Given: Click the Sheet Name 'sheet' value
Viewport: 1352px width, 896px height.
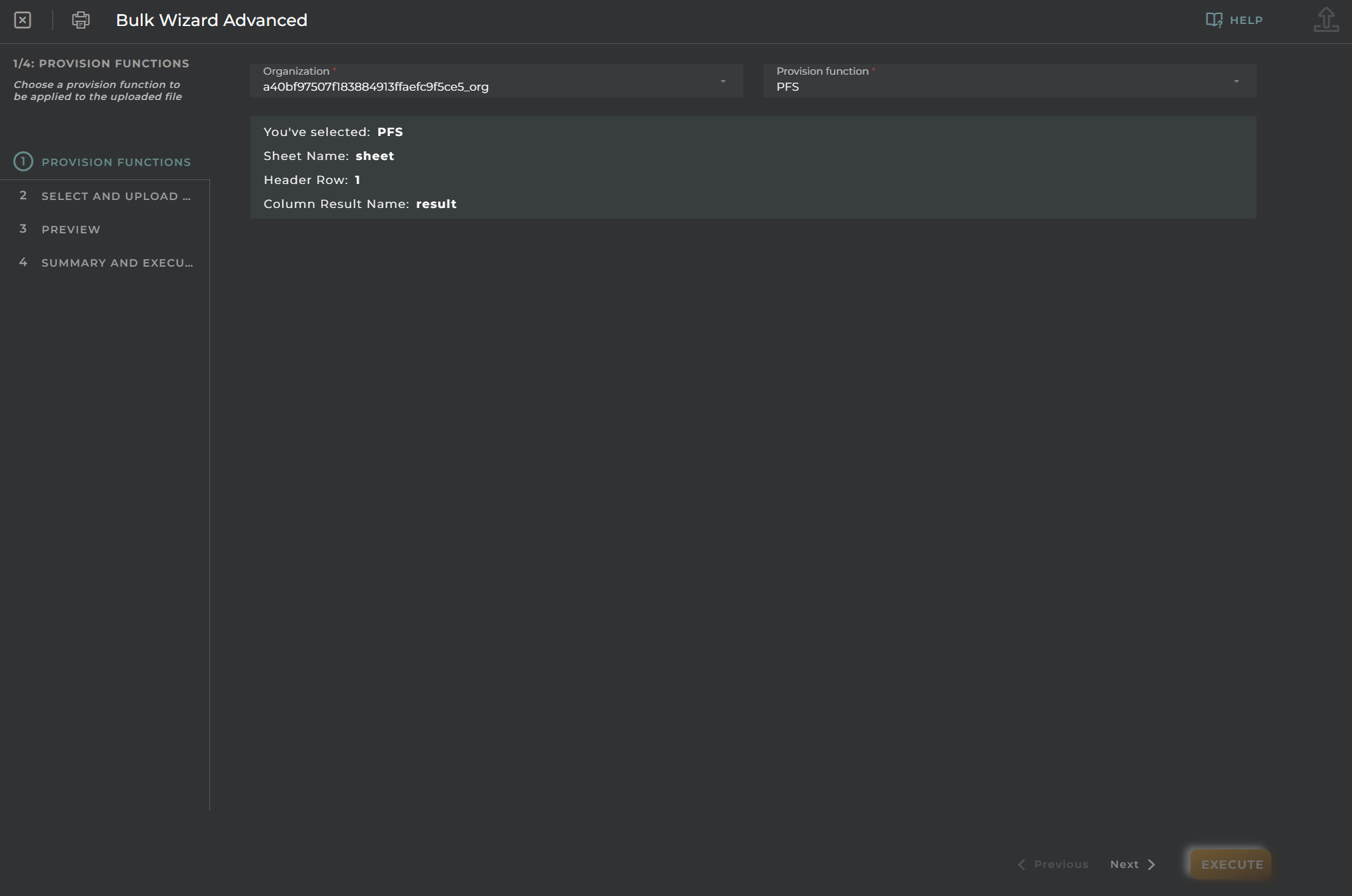Looking at the screenshot, I should click(375, 156).
